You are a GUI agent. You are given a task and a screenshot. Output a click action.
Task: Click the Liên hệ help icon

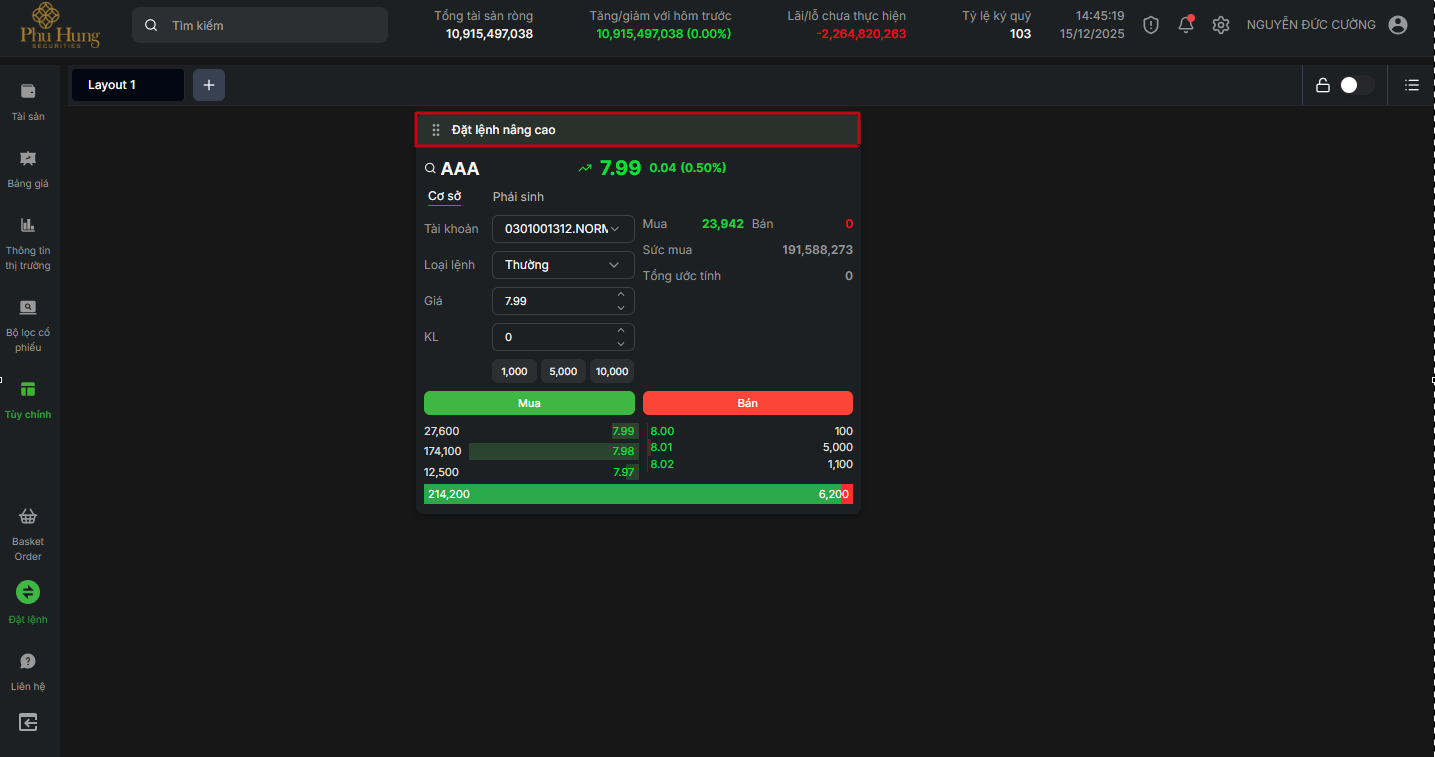[x=28, y=662]
